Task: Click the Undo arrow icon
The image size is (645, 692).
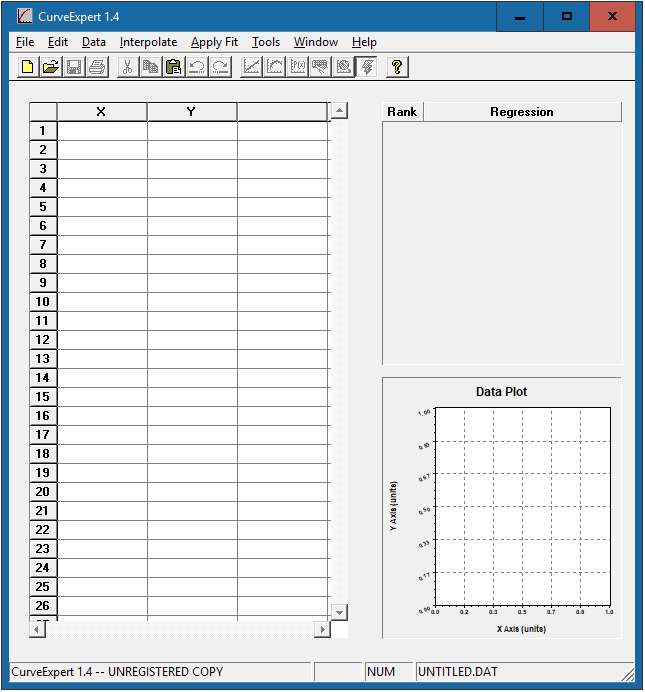Action: [x=197, y=67]
